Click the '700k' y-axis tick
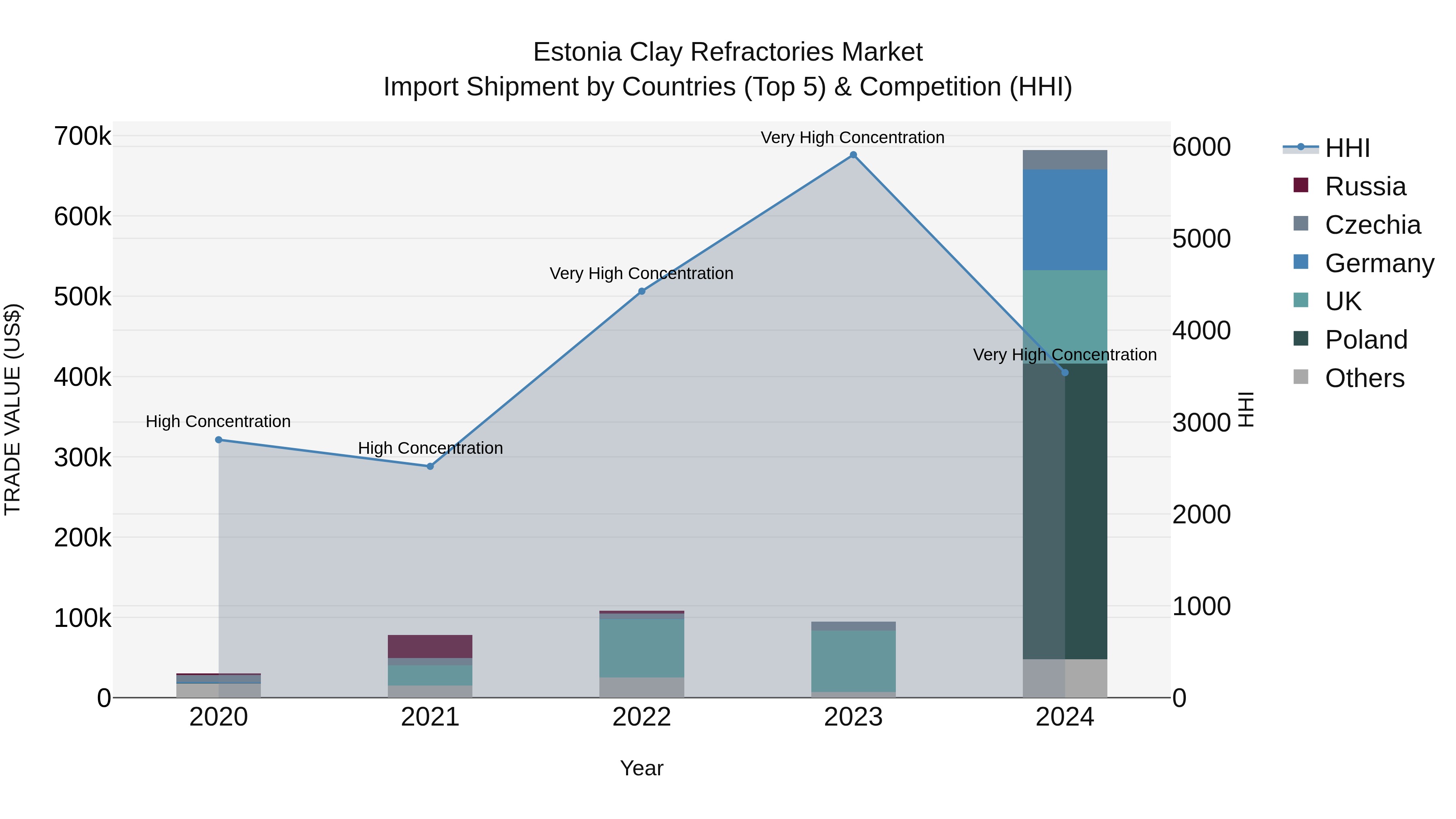The height and width of the screenshot is (819, 1456). 83,136
